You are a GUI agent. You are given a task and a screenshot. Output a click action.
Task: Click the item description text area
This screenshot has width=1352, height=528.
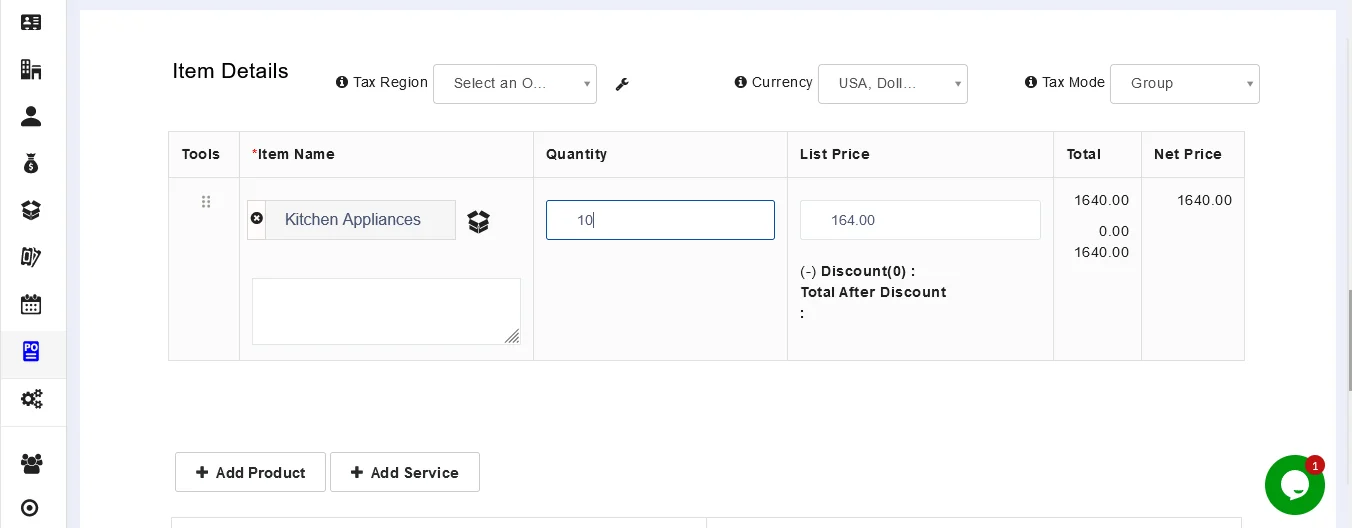click(x=386, y=311)
